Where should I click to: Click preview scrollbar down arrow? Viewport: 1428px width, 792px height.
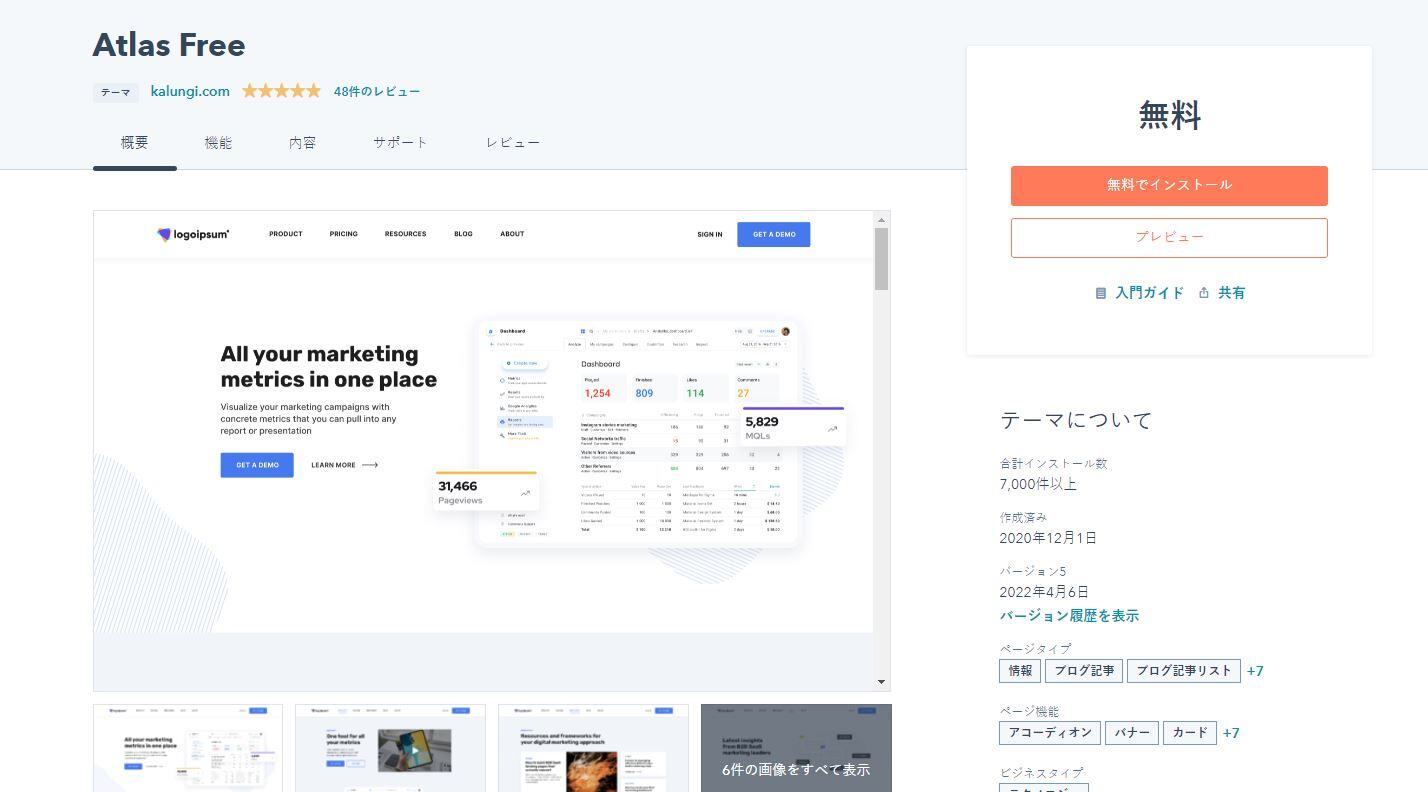(881, 682)
